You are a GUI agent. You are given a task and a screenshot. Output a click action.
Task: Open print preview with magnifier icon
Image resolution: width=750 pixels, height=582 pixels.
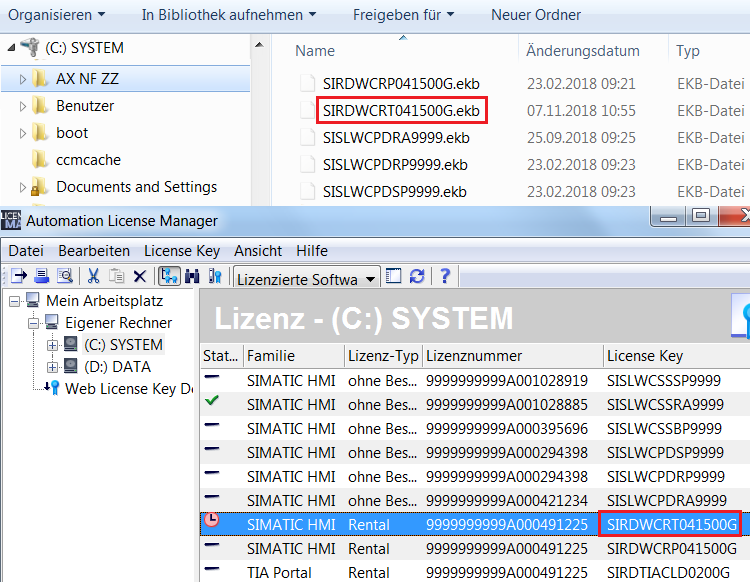pos(65,276)
